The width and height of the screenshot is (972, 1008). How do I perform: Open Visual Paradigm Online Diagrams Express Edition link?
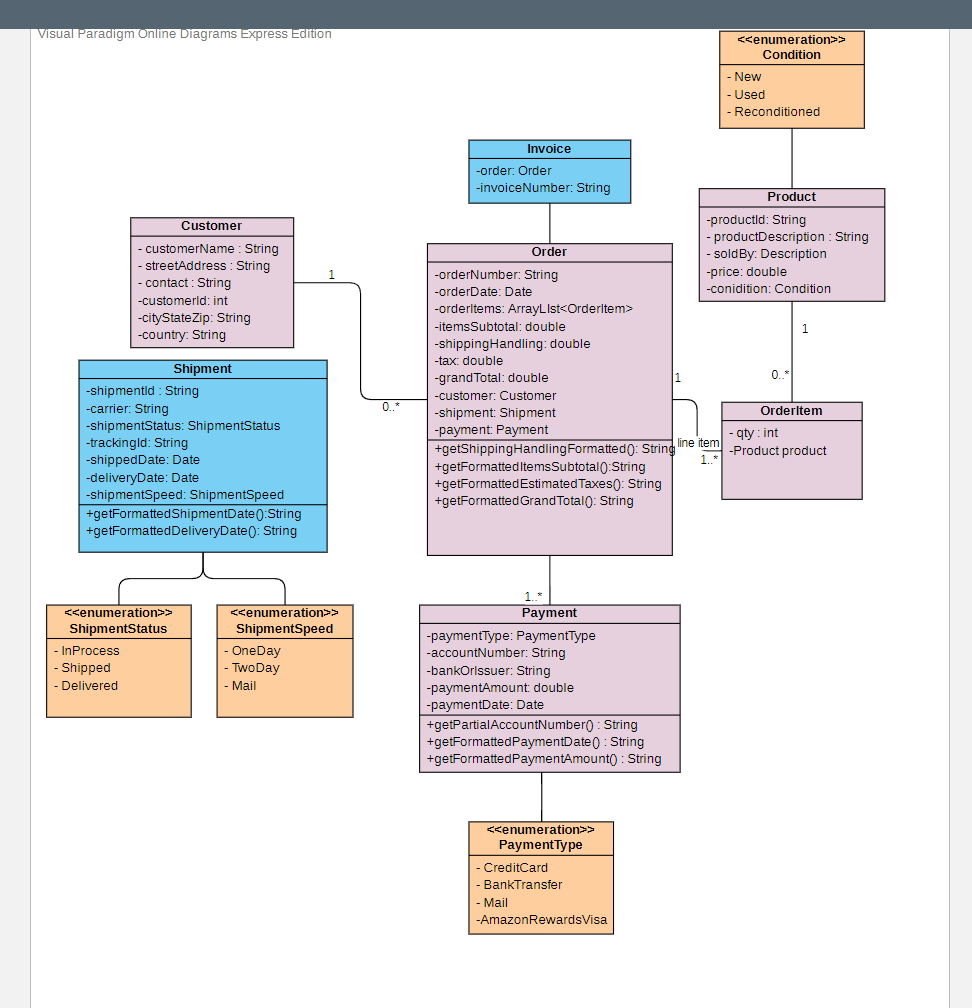[x=183, y=33]
